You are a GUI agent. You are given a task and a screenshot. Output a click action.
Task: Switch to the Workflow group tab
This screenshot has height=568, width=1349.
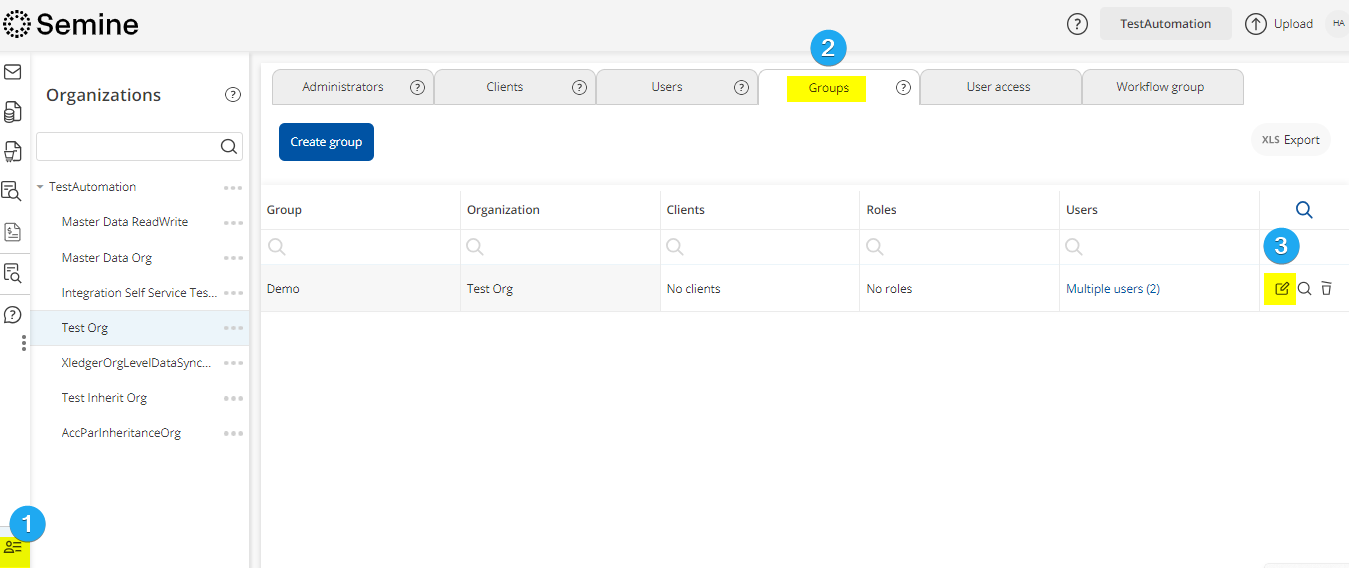(x=1160, y=87)
